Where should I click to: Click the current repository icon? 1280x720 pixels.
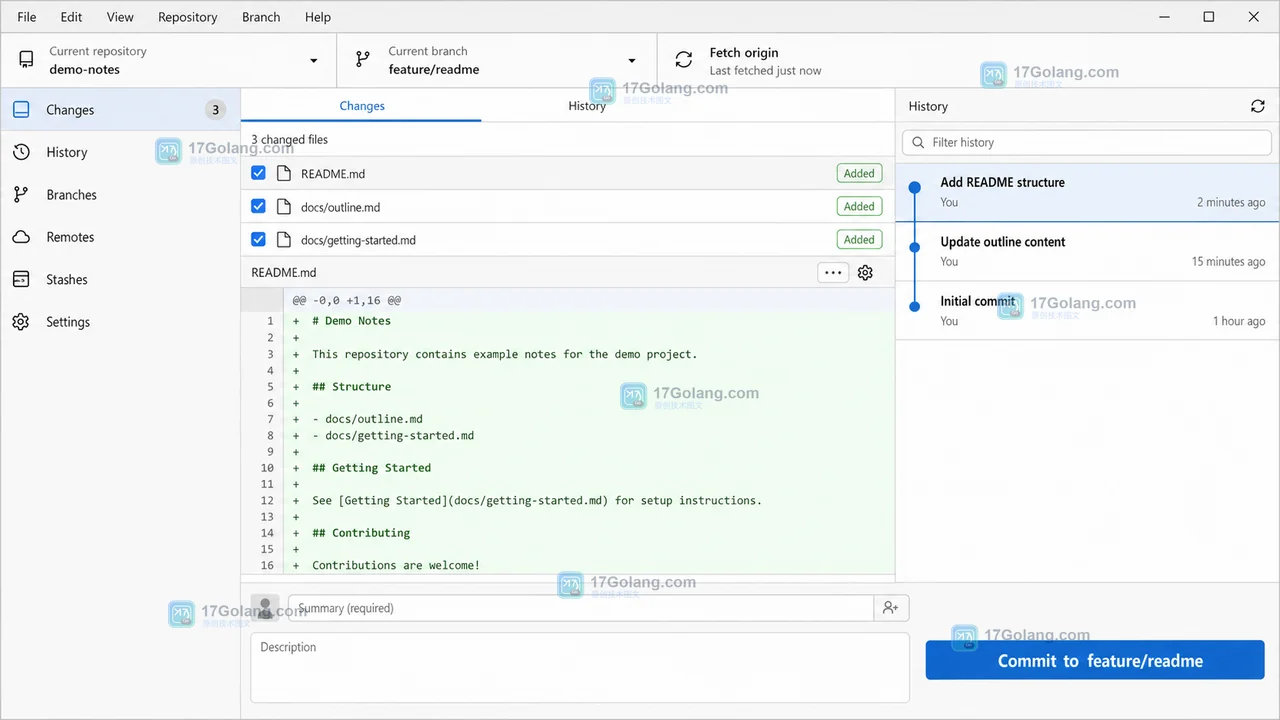coord(26,60)
